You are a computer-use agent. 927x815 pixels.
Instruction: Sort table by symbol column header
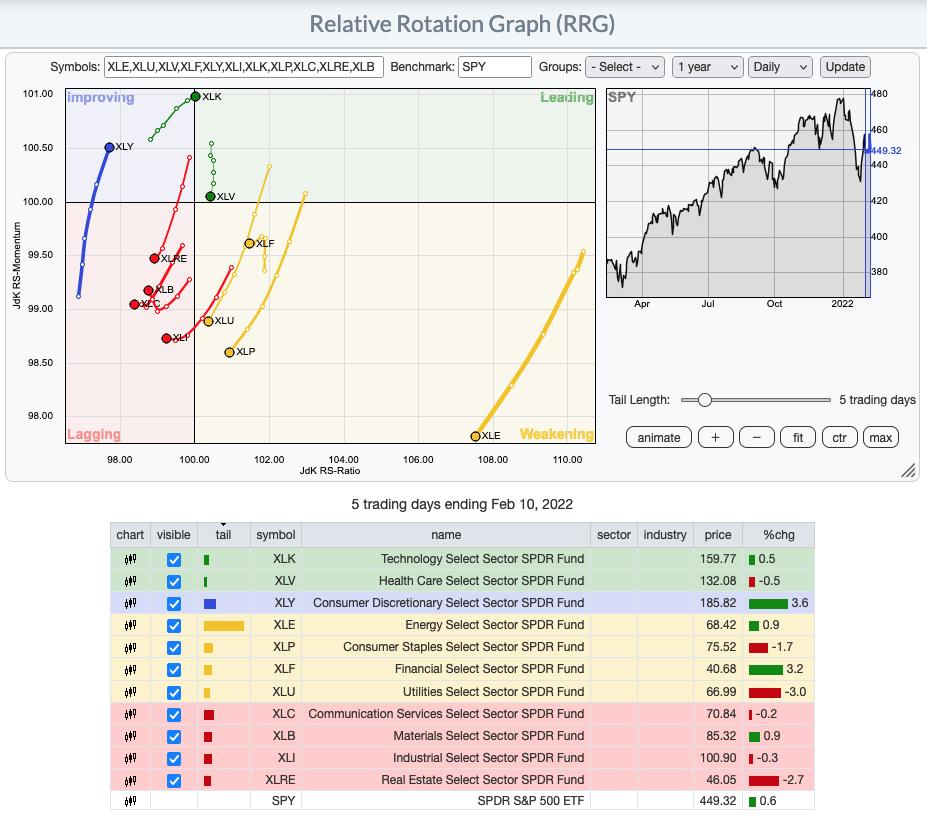pyautogui.click(x=275, y=535)
